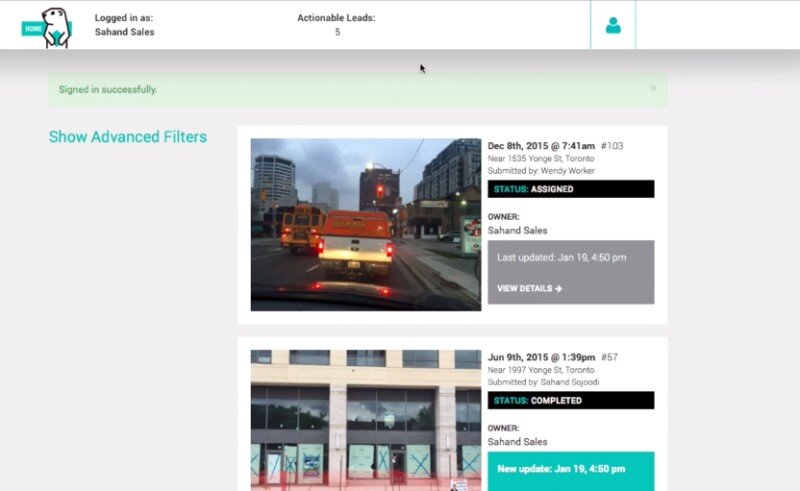This screenshot has height=491, width=800.
Task: Dismiss the 'Signed in successfully' alert
Action: click(x=653, y=88)
